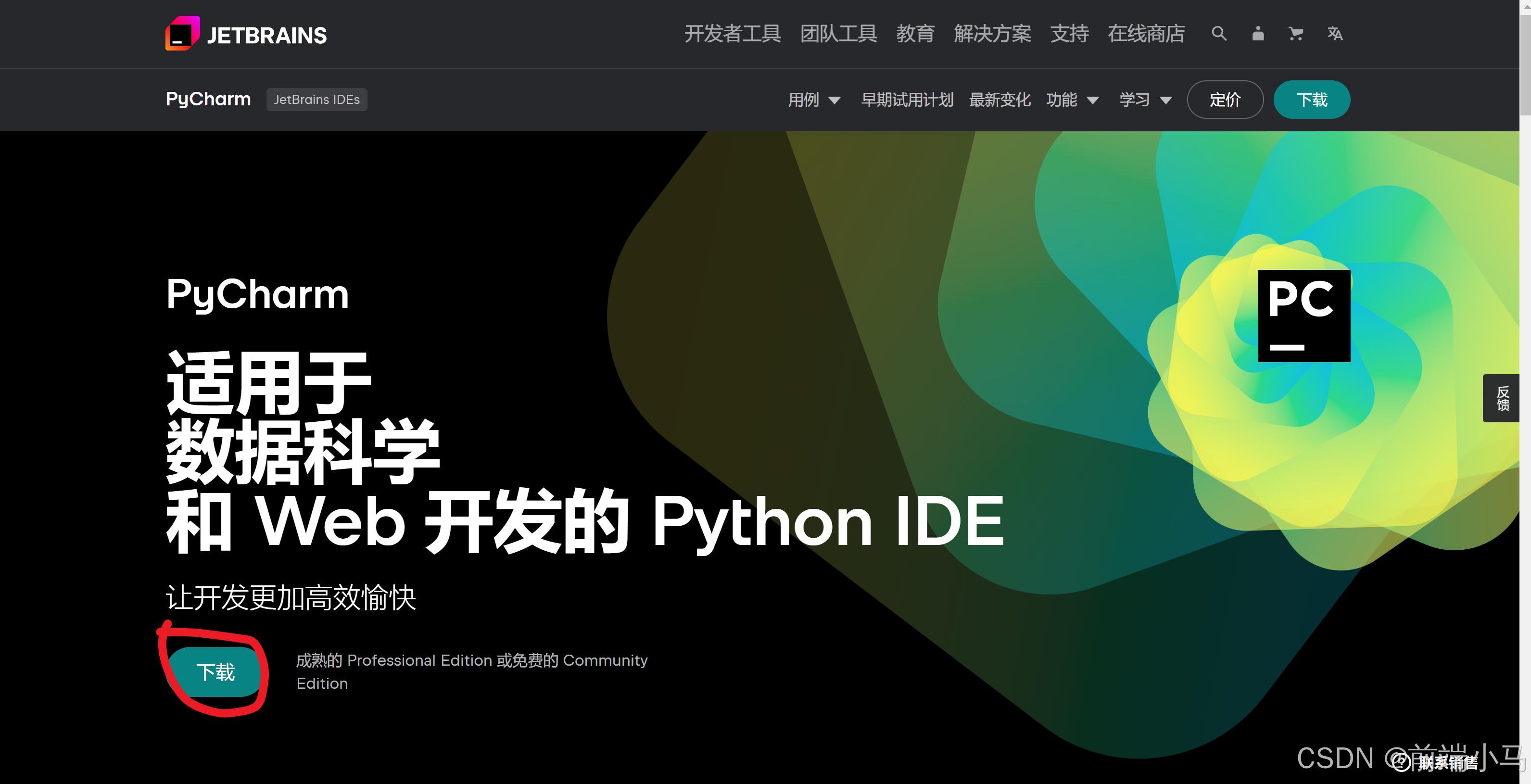Screen dimensions: 1531x784
Task: Open the user account icon
Action: point(1258,34)
